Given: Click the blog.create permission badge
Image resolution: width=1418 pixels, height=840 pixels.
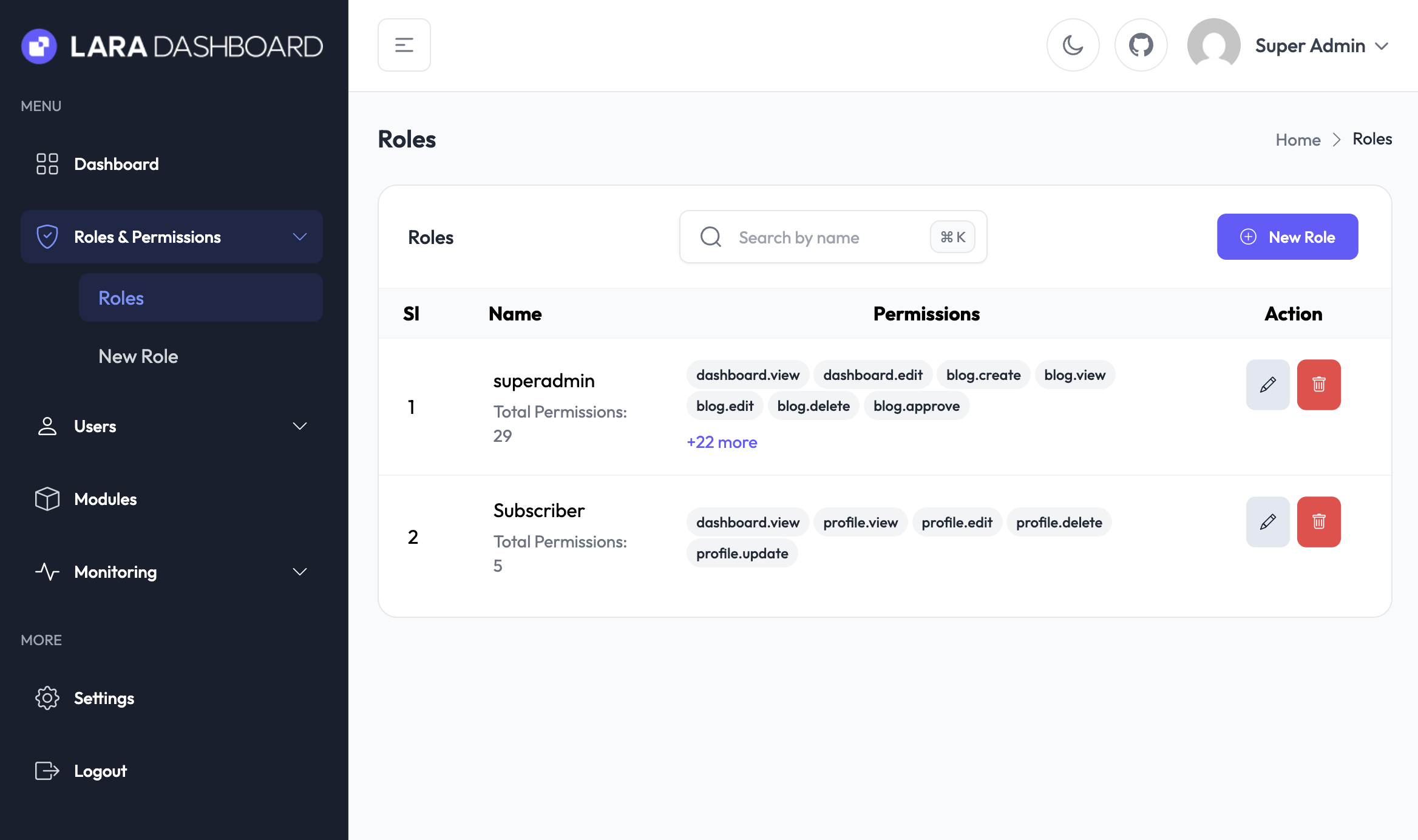Looking at the screenshot, I should pos(983,375).
